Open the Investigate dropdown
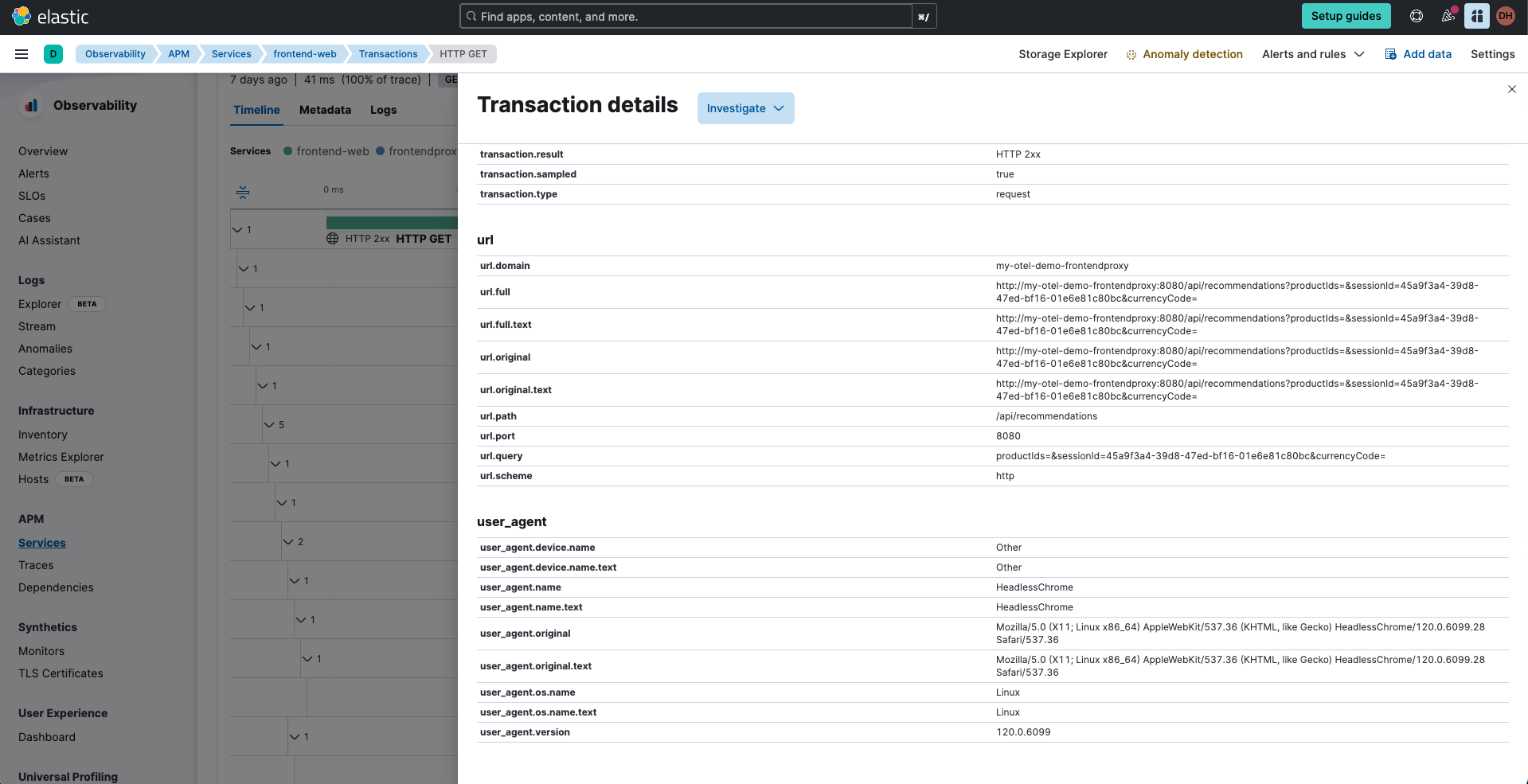 [x=745, y=108]
